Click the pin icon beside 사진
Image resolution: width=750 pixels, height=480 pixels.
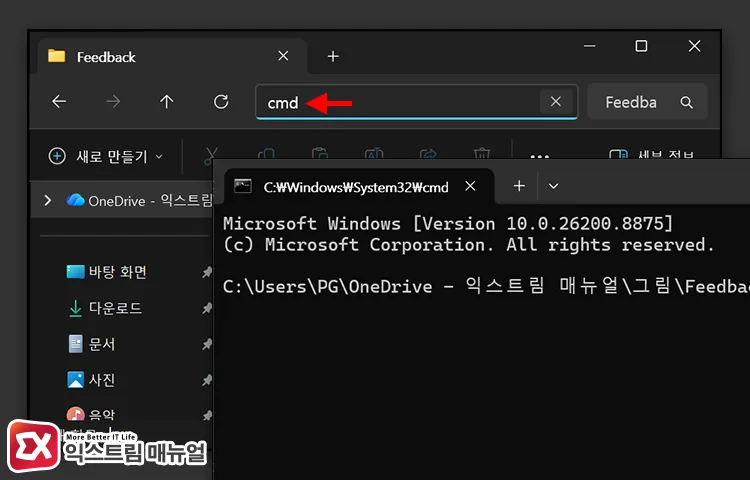tap(207, 380)
